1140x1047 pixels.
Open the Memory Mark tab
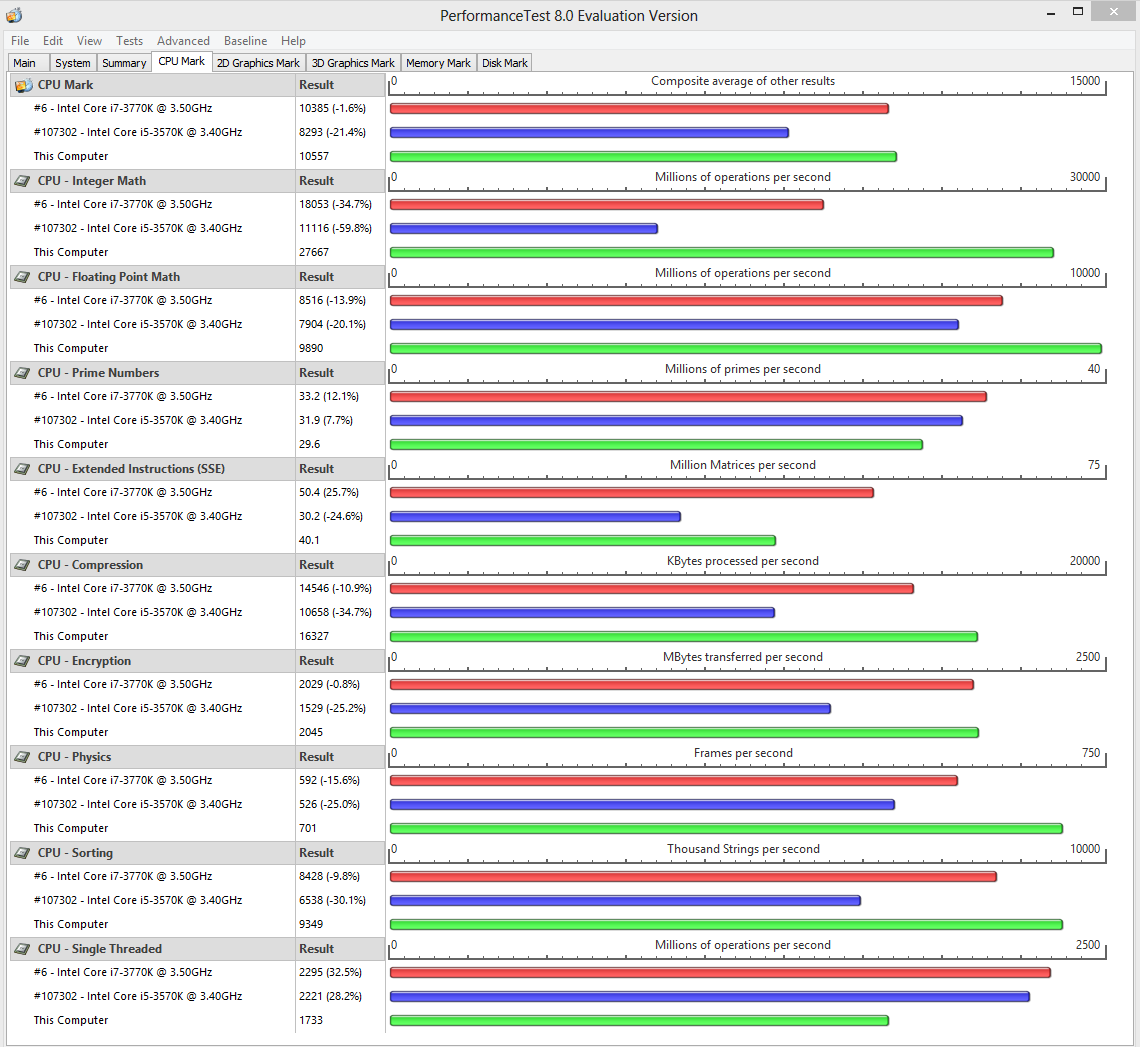438,63
